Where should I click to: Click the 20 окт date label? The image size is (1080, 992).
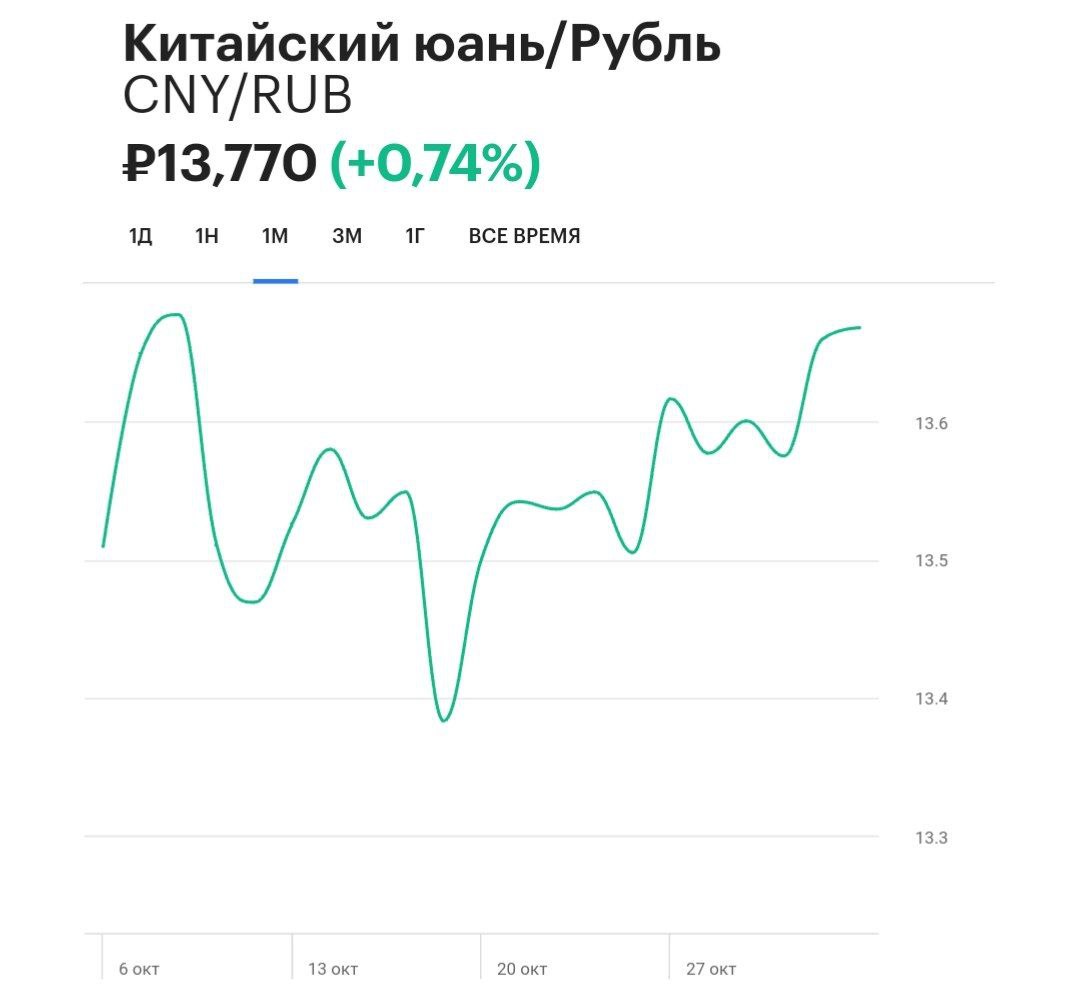point(522,969)
